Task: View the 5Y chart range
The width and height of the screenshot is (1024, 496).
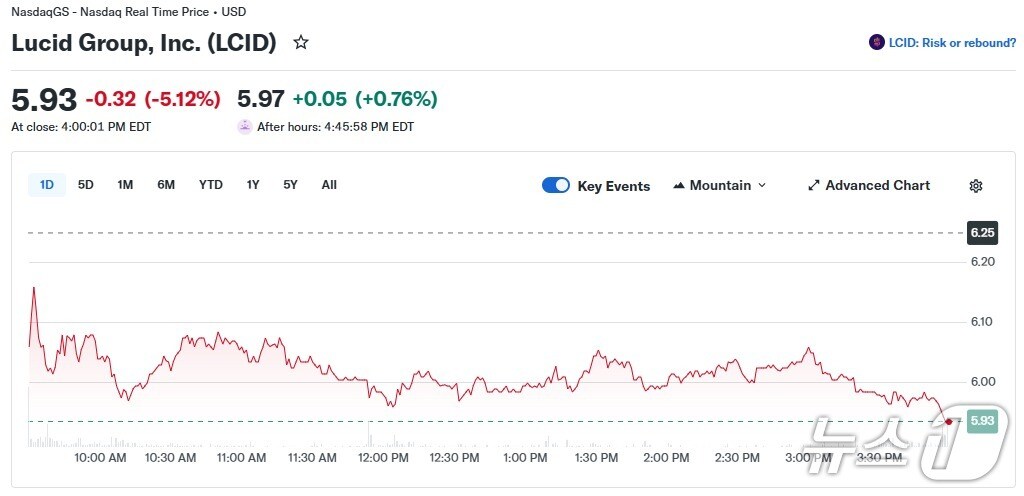Action: click(x=290, y=184)
